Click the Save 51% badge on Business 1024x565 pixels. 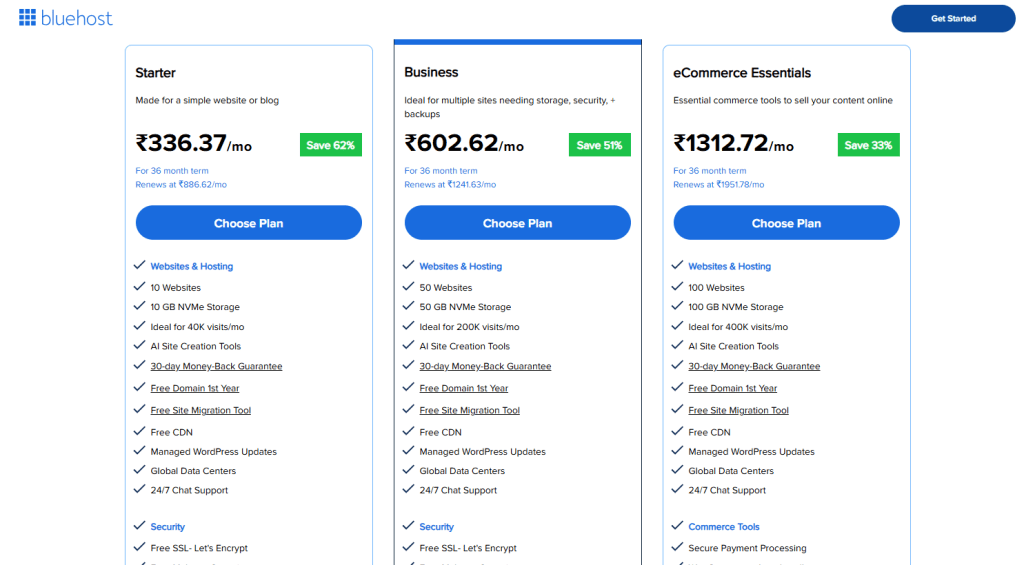(x=599, y=145)
